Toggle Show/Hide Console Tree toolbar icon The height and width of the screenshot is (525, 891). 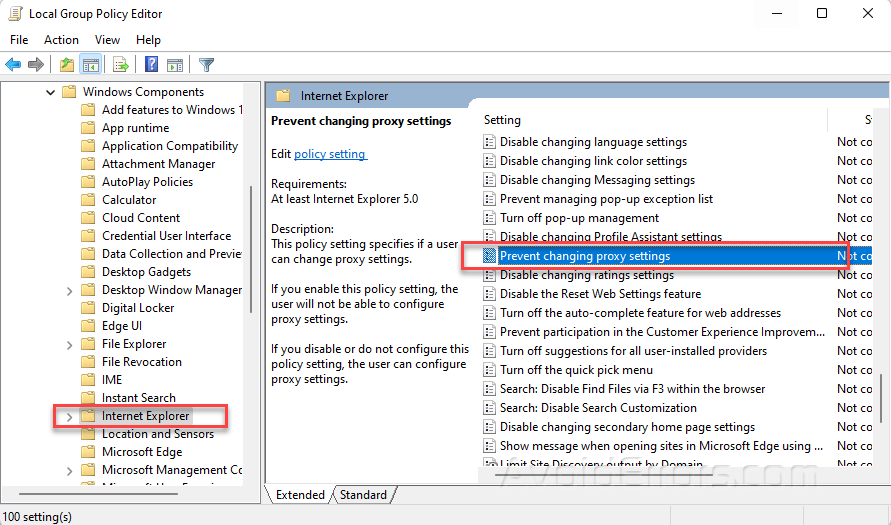[91, 65]
